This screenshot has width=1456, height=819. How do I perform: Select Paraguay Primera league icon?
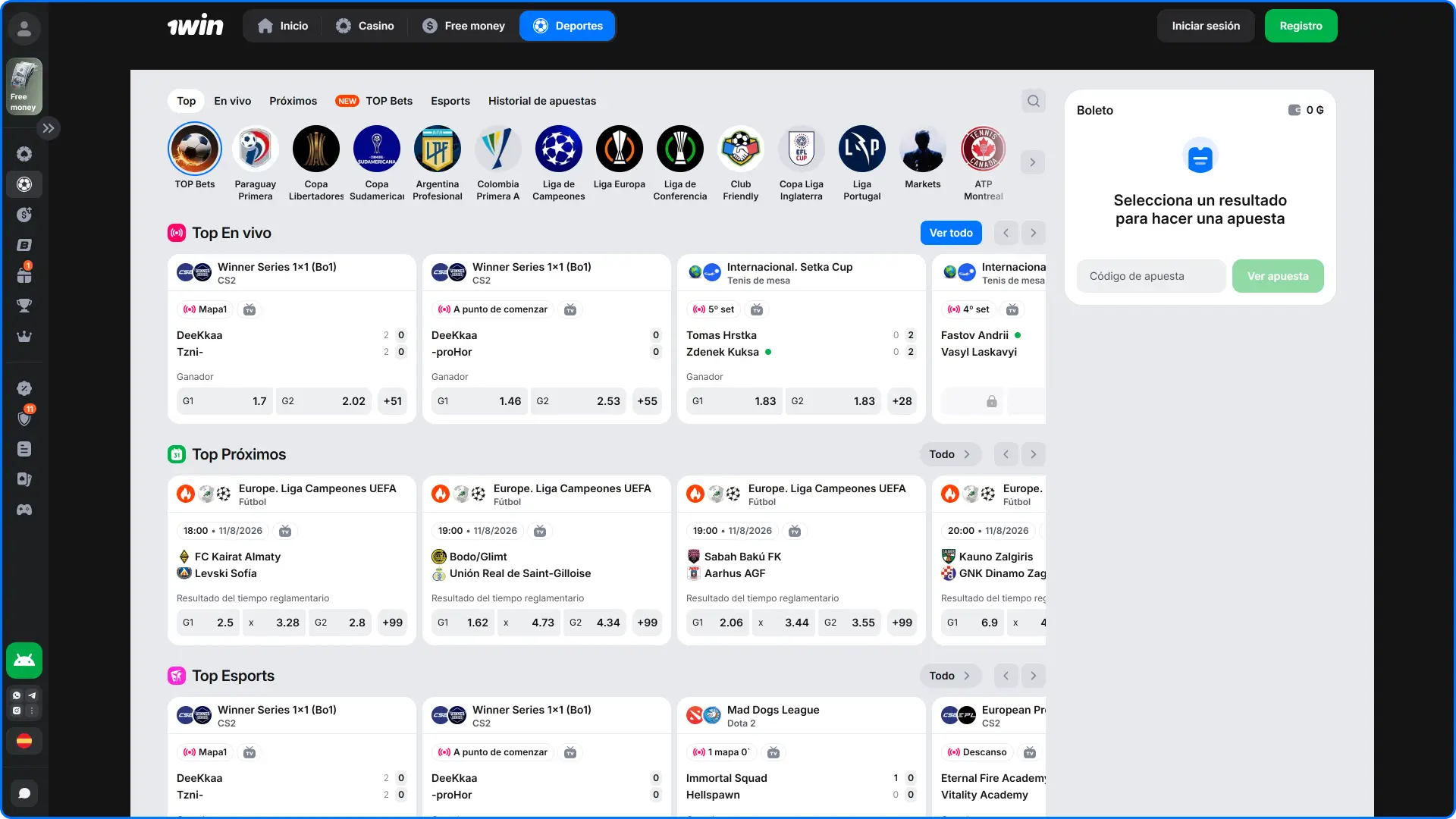click(x=256, y=149)
